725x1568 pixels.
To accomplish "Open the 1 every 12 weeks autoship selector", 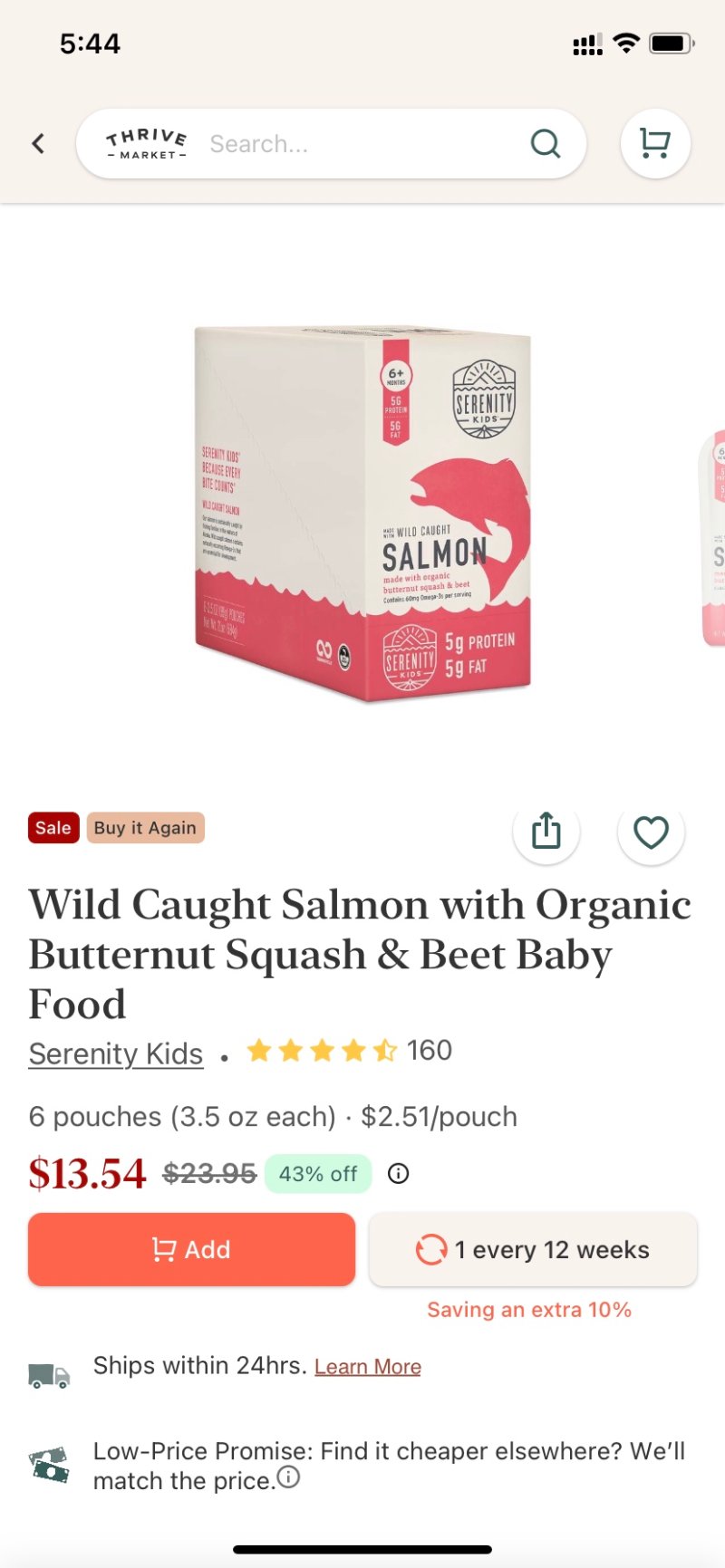I will coord(533,1249).
